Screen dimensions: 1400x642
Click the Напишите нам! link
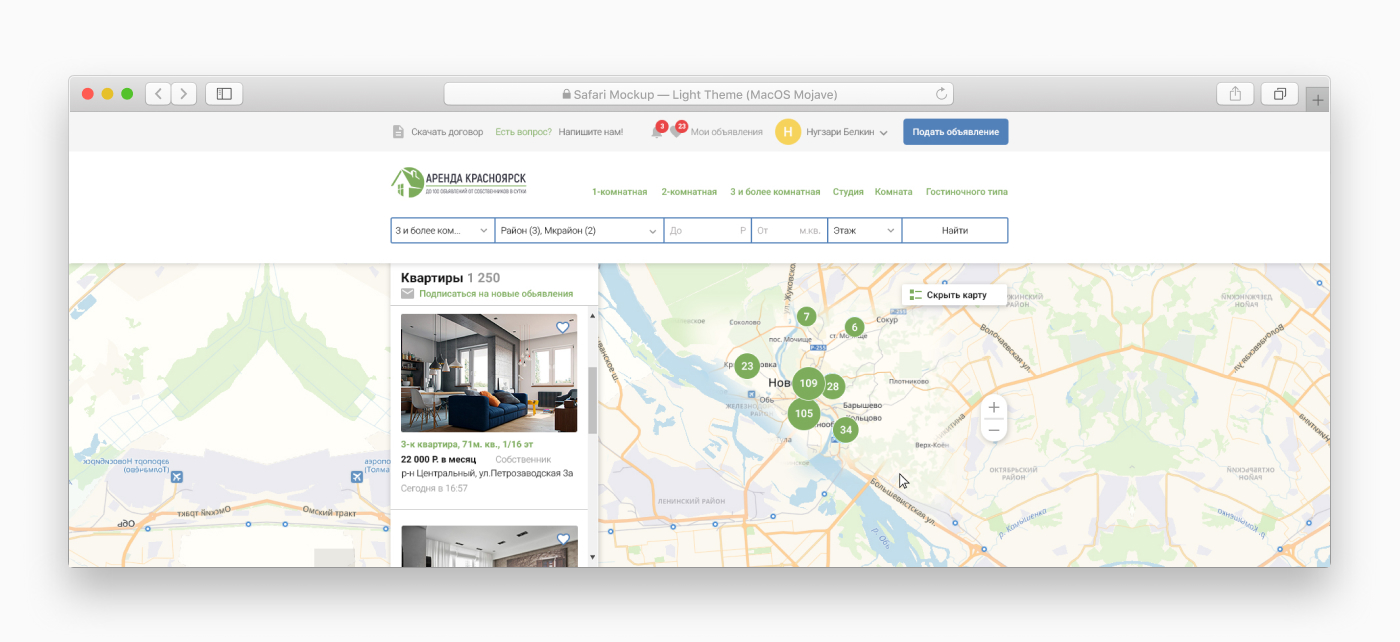click(x=591, y=132)
